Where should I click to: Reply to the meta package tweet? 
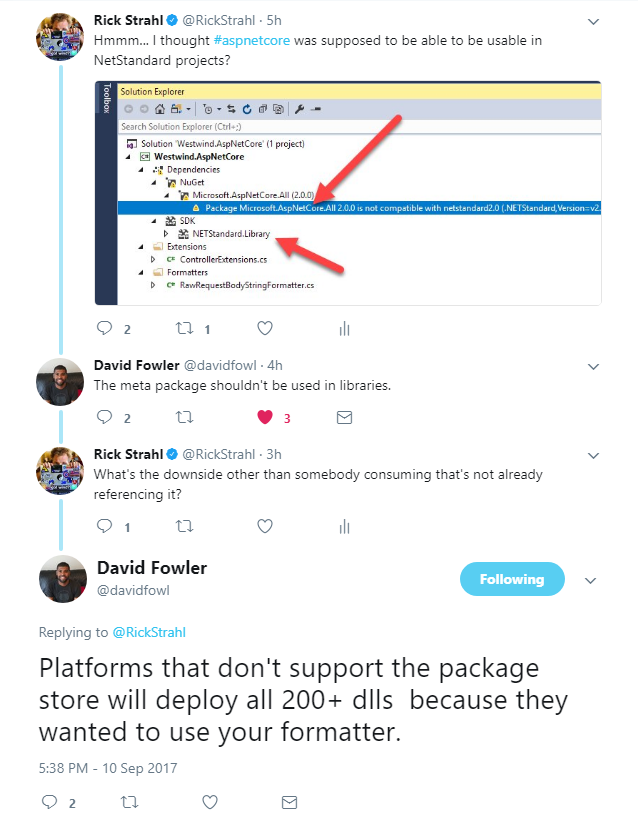[x=104, y=417]
